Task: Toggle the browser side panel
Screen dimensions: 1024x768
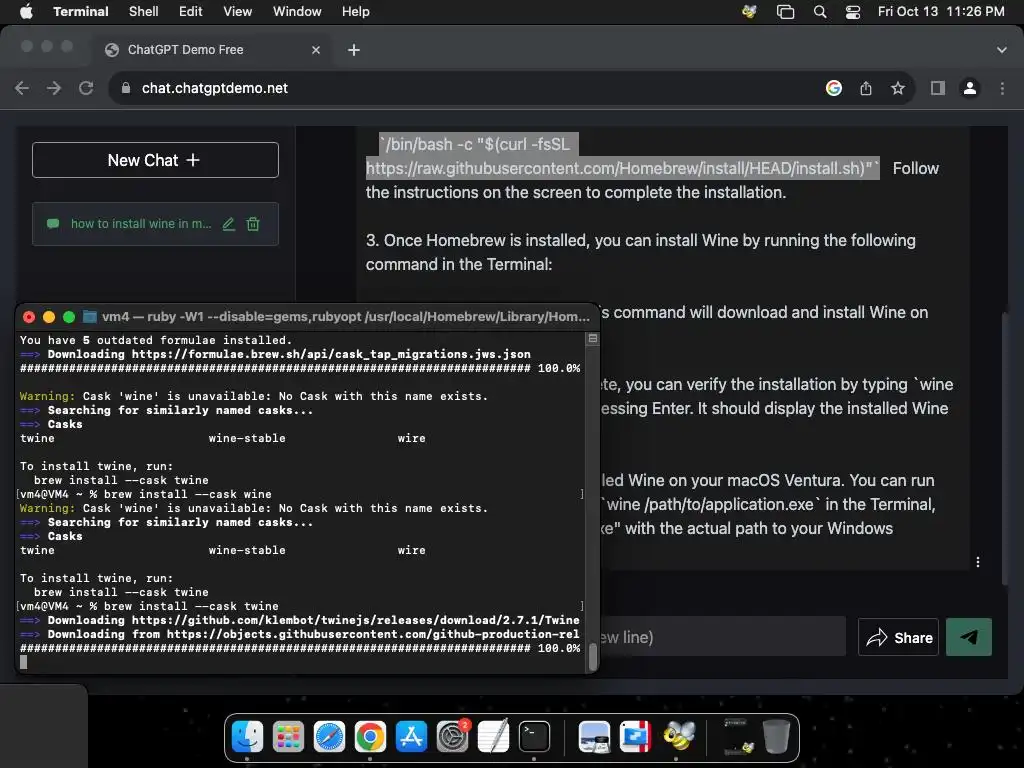Action: (x=938, y=88)
